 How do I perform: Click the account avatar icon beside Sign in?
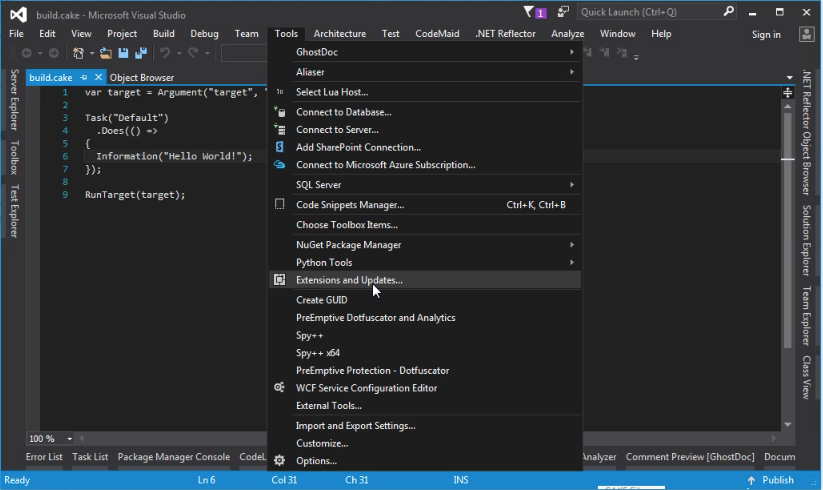click(806, 34)
